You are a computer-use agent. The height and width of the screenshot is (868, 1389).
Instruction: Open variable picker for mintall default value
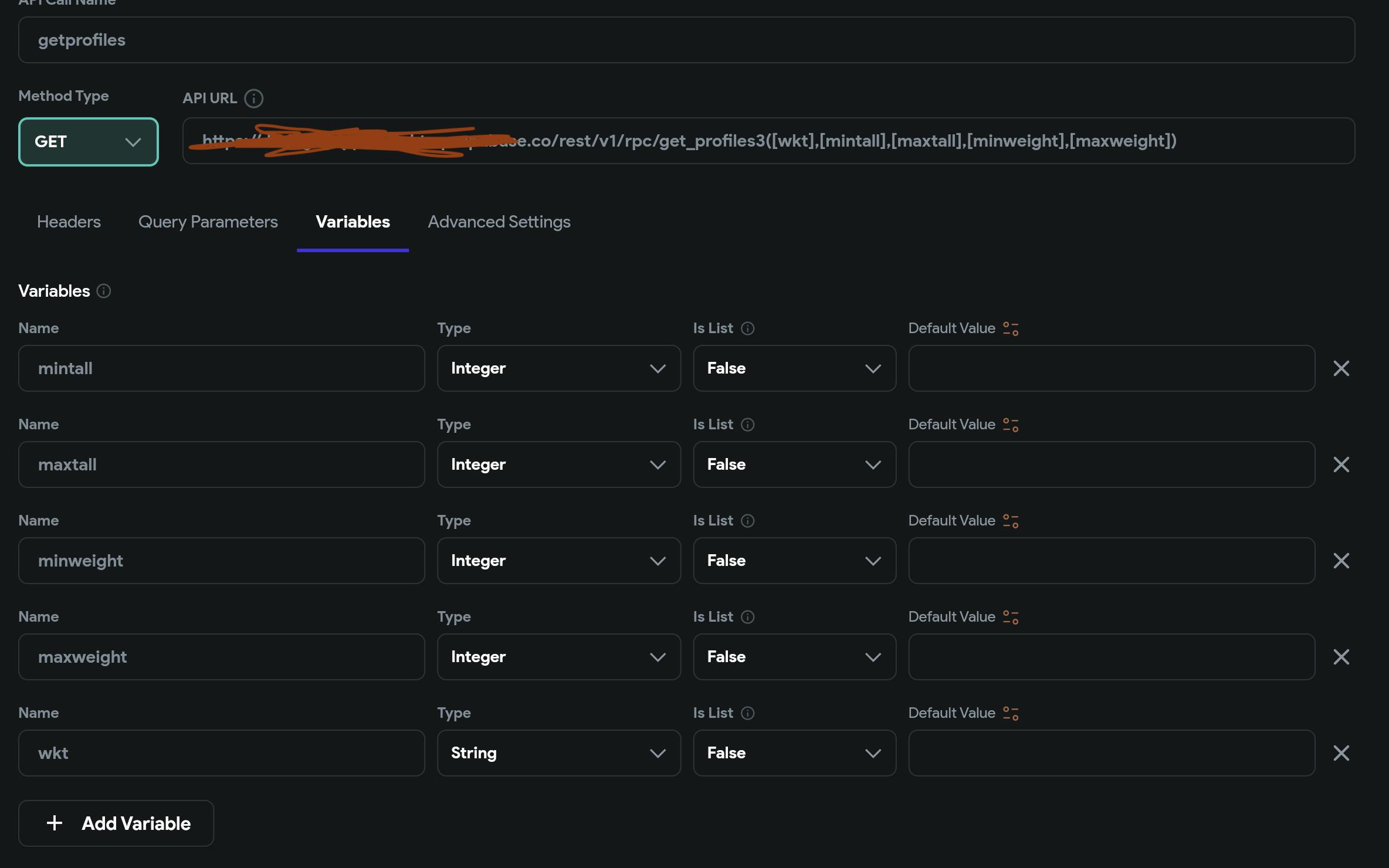pyautogui.click(x=1010, y=328)
